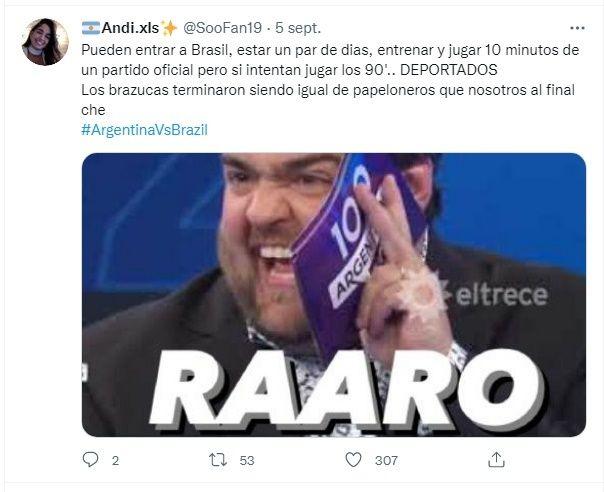The image size is (604, 492).
Task: Open the three-dot more options menu
Action: tap(577, 28)
